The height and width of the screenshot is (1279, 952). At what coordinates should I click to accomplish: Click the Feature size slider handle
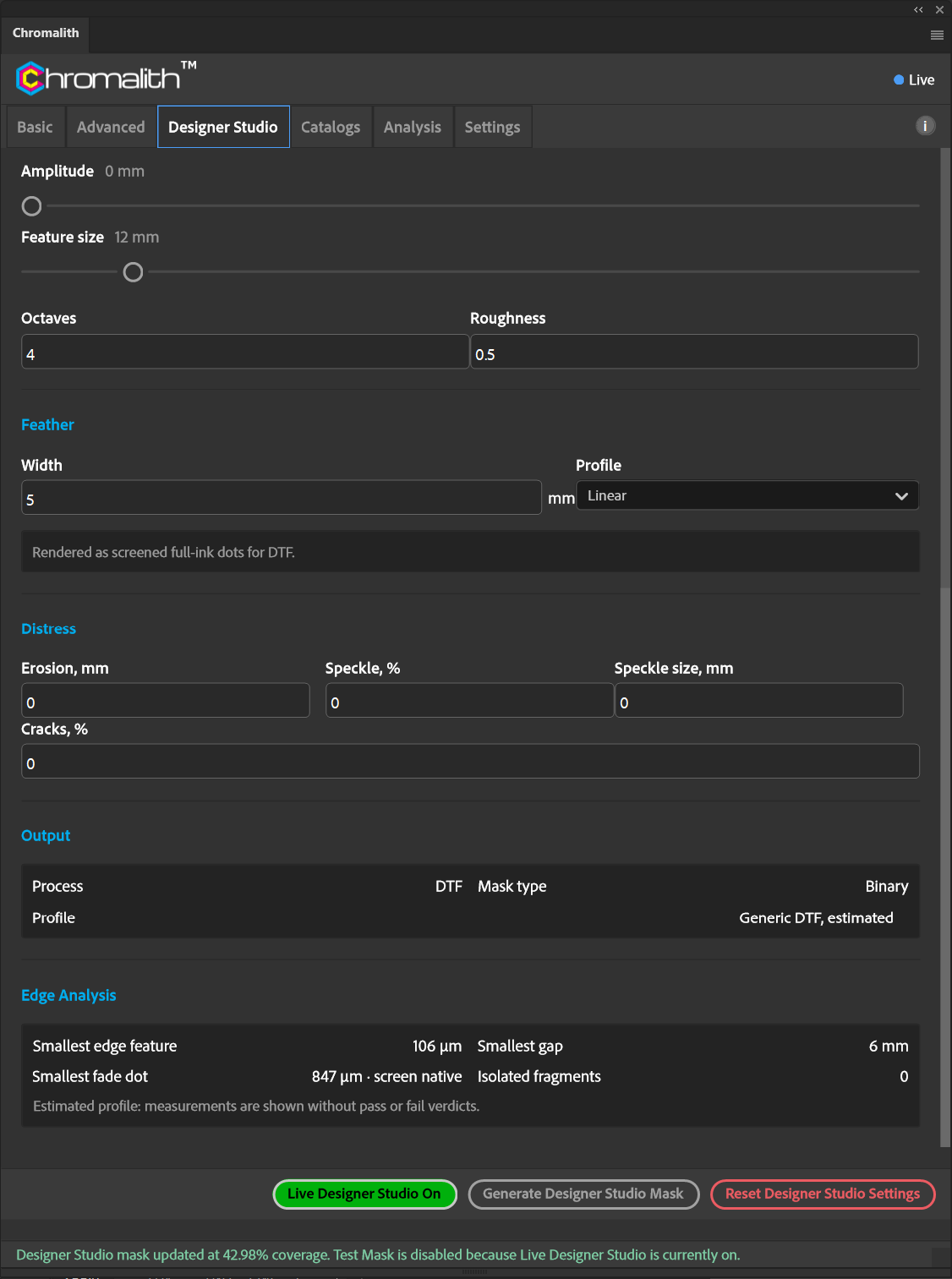point(133,271)
